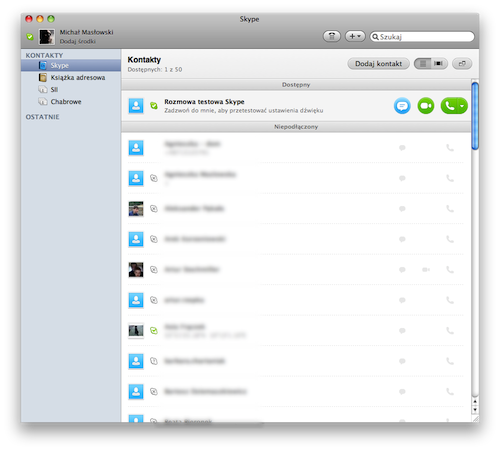Click the Michał Masłowski name in header
This screenshot has height=451, width=500.
tap(86, 32)
